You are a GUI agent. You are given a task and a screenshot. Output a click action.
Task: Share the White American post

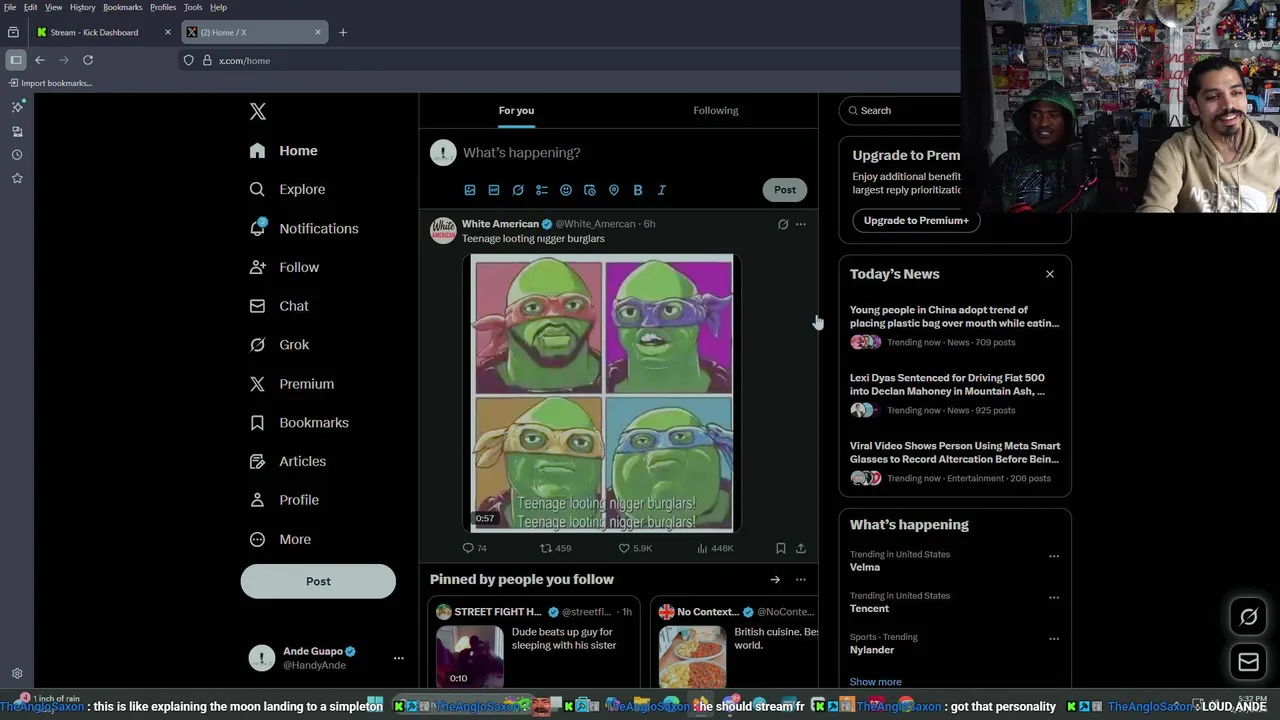point(800,548)
